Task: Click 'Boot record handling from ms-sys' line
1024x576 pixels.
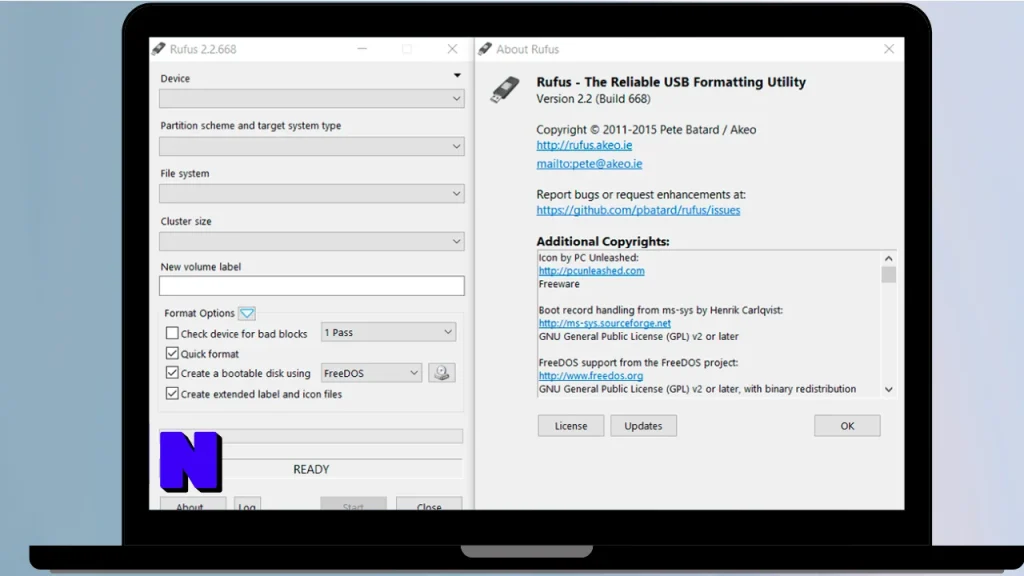Action: [661, 310]
